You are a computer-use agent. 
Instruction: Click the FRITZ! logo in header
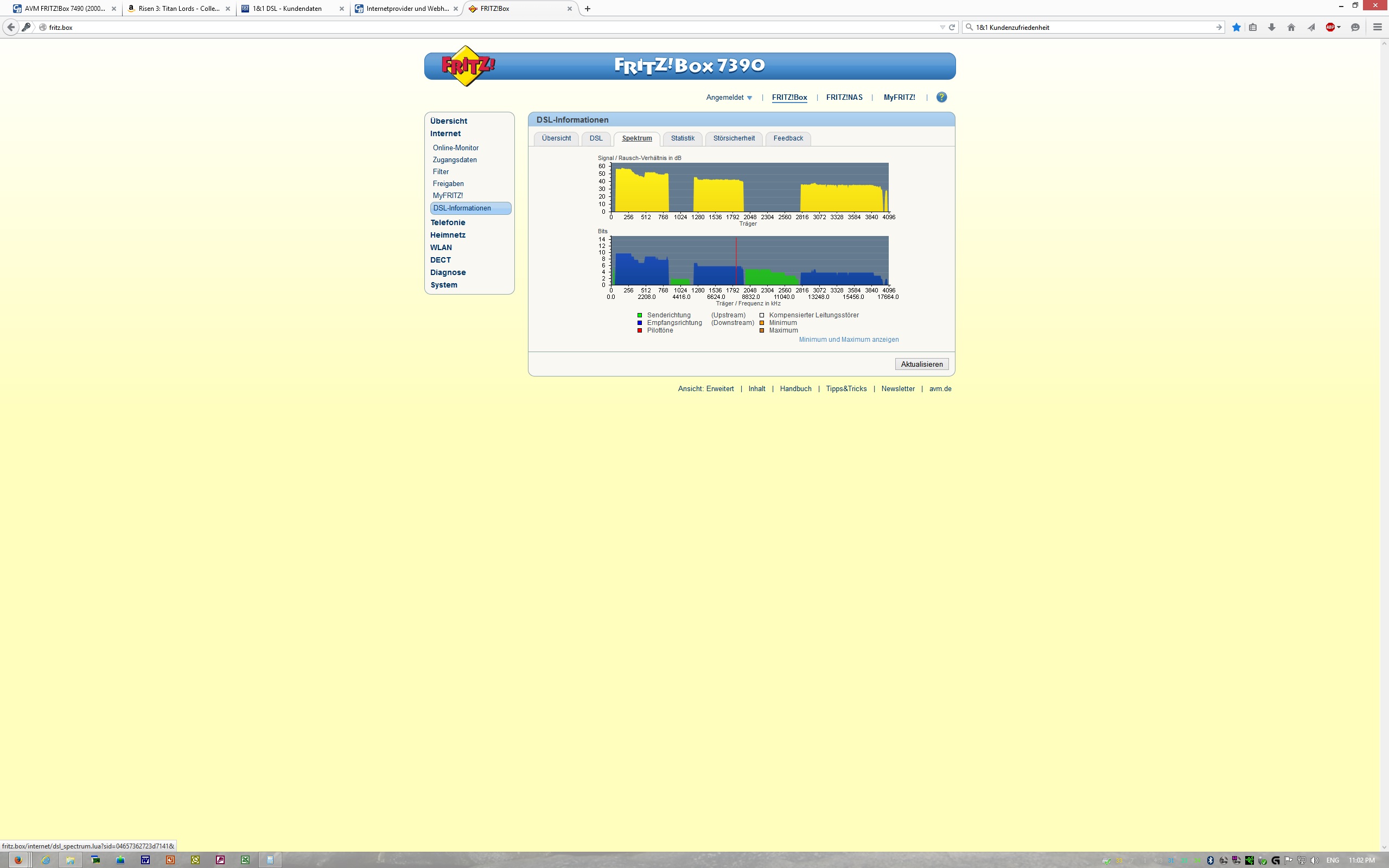pyautogui.click(x=468, y=66)
